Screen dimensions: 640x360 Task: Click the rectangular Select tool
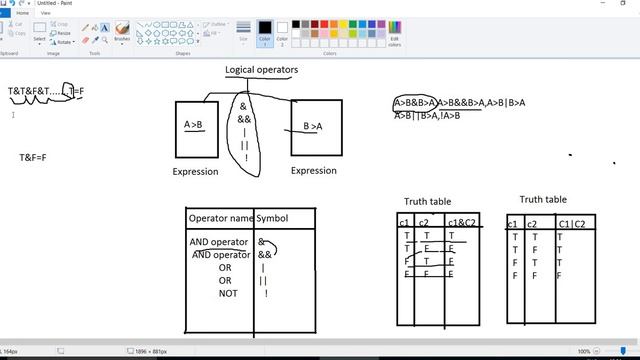point(40,28)
